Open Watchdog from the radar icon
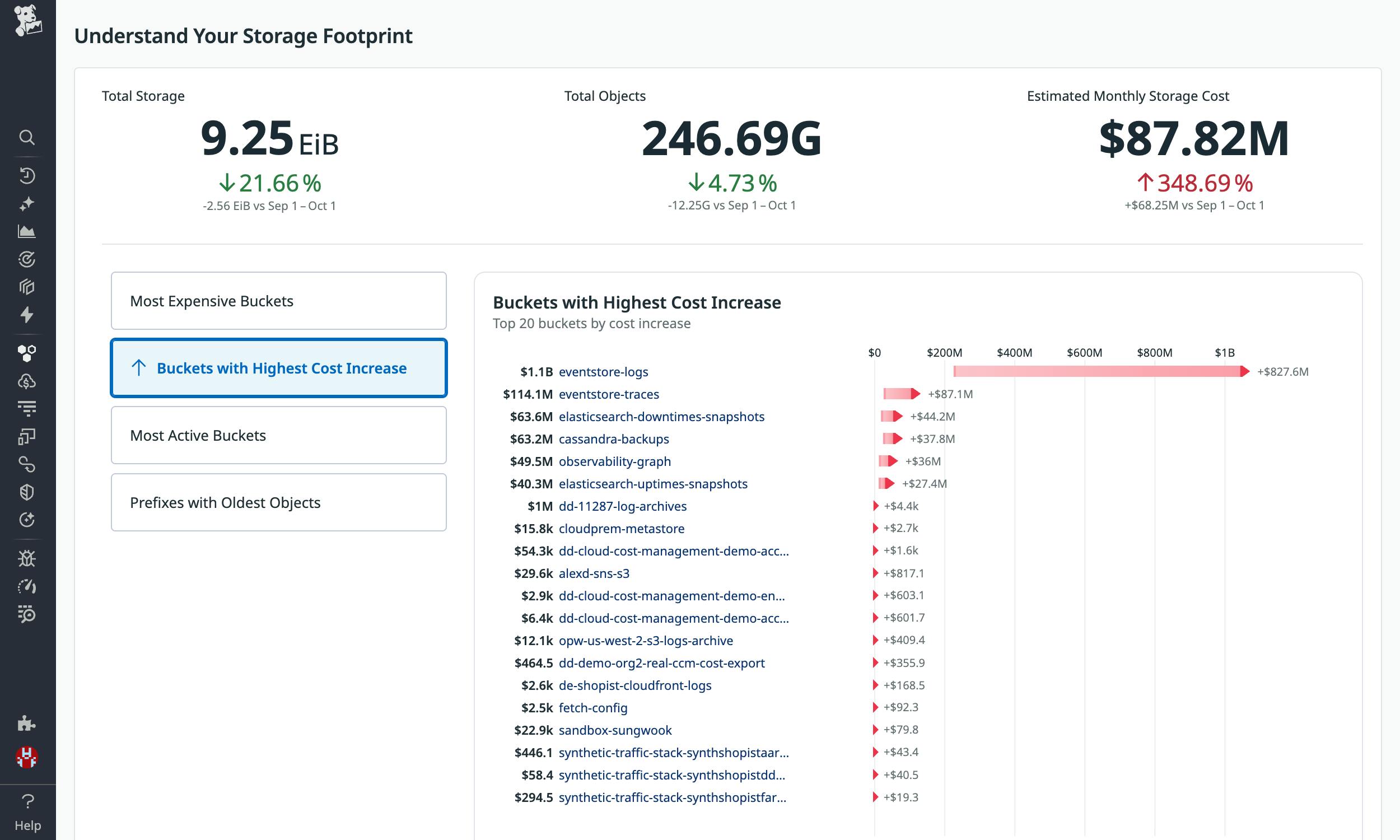1400x840 pixels. tap(27, 259)
